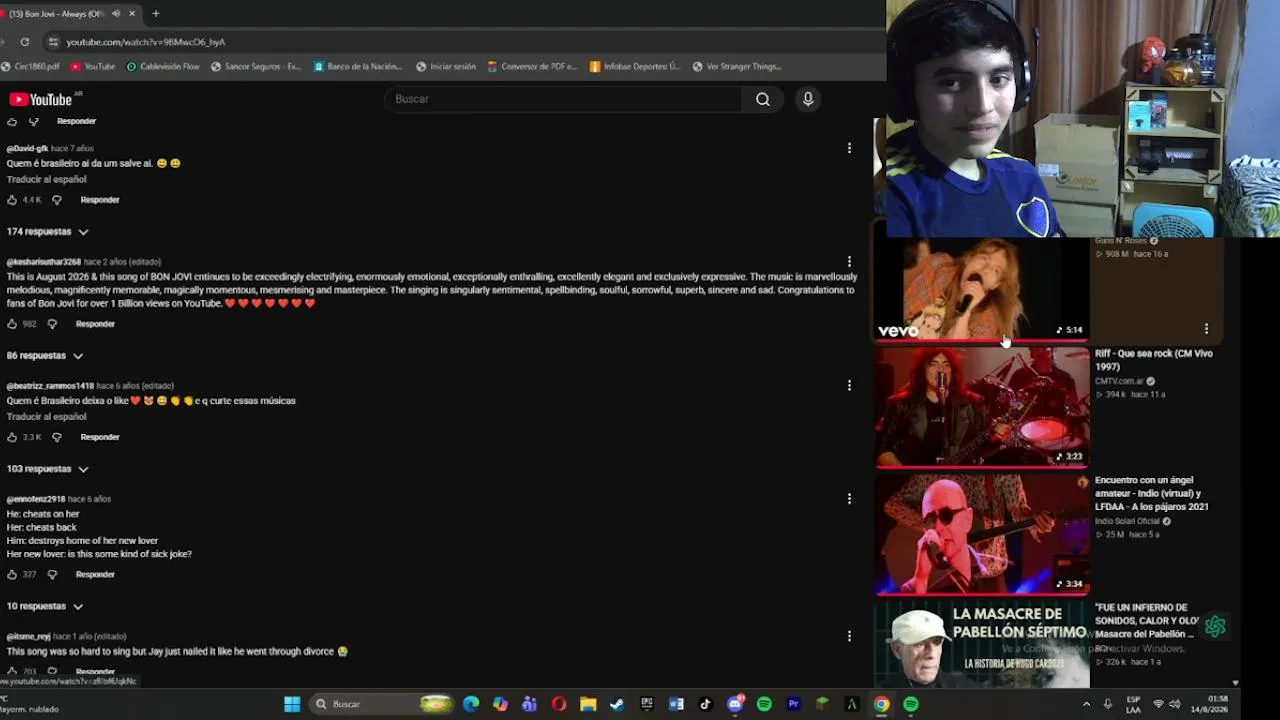
Task: Open the @kesharisuthar3268 channel link
Action: tap(44, 262)
